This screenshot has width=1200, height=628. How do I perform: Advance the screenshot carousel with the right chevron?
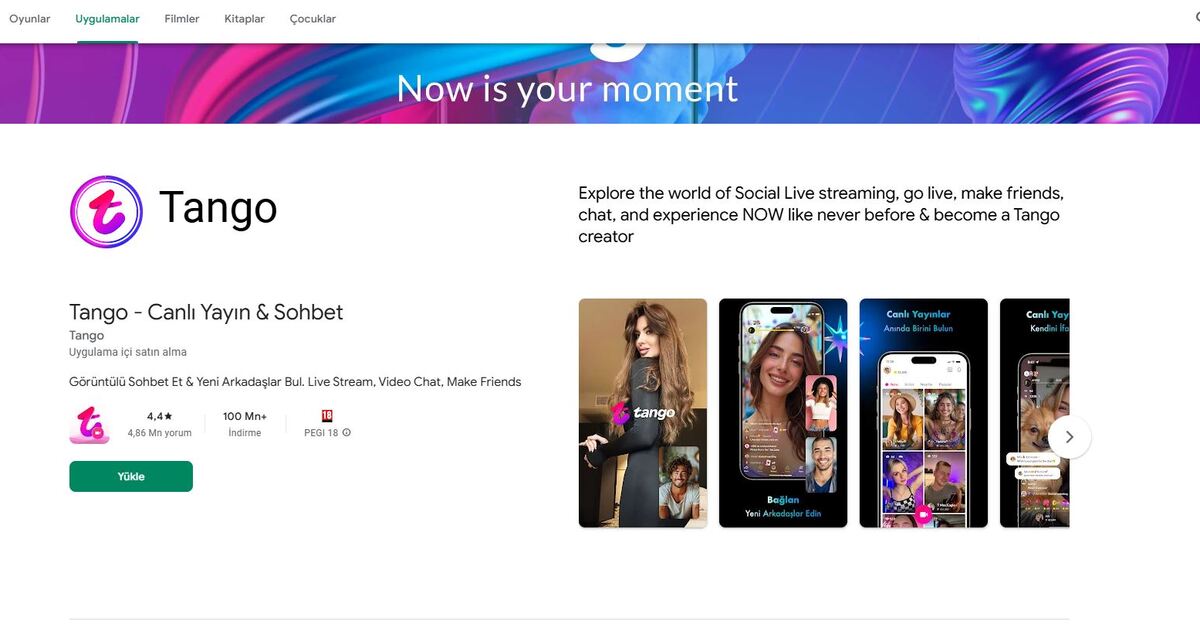[x=1069, y=437]
